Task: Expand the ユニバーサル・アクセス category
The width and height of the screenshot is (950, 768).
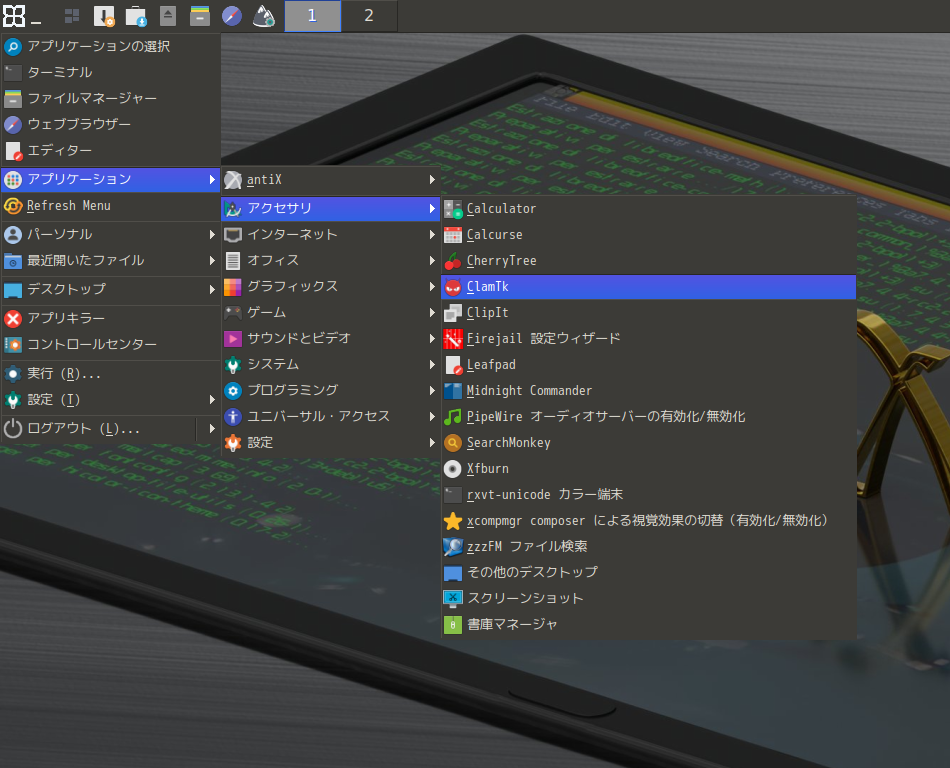Action: tap(330, 417)
